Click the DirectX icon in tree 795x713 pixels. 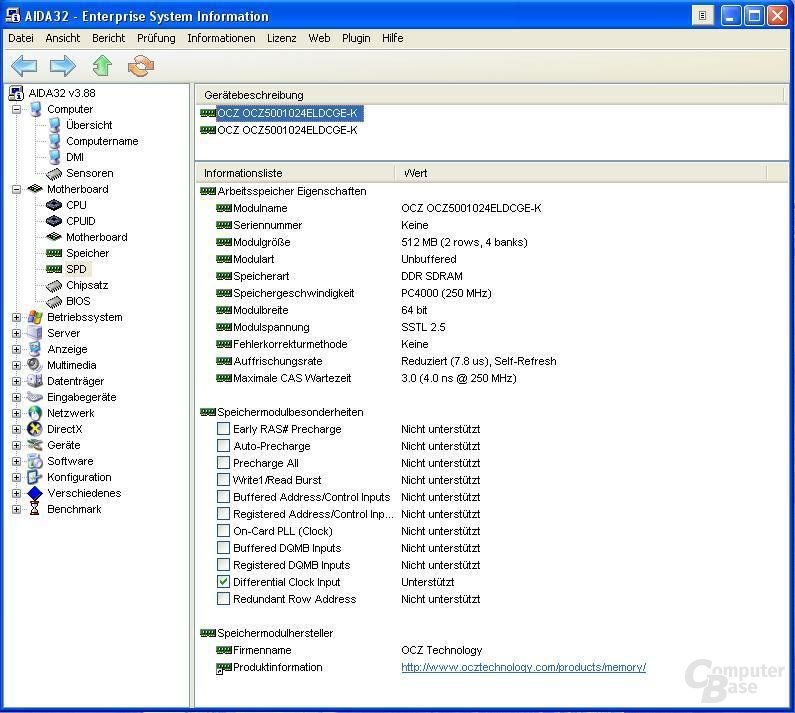[35, 429]
